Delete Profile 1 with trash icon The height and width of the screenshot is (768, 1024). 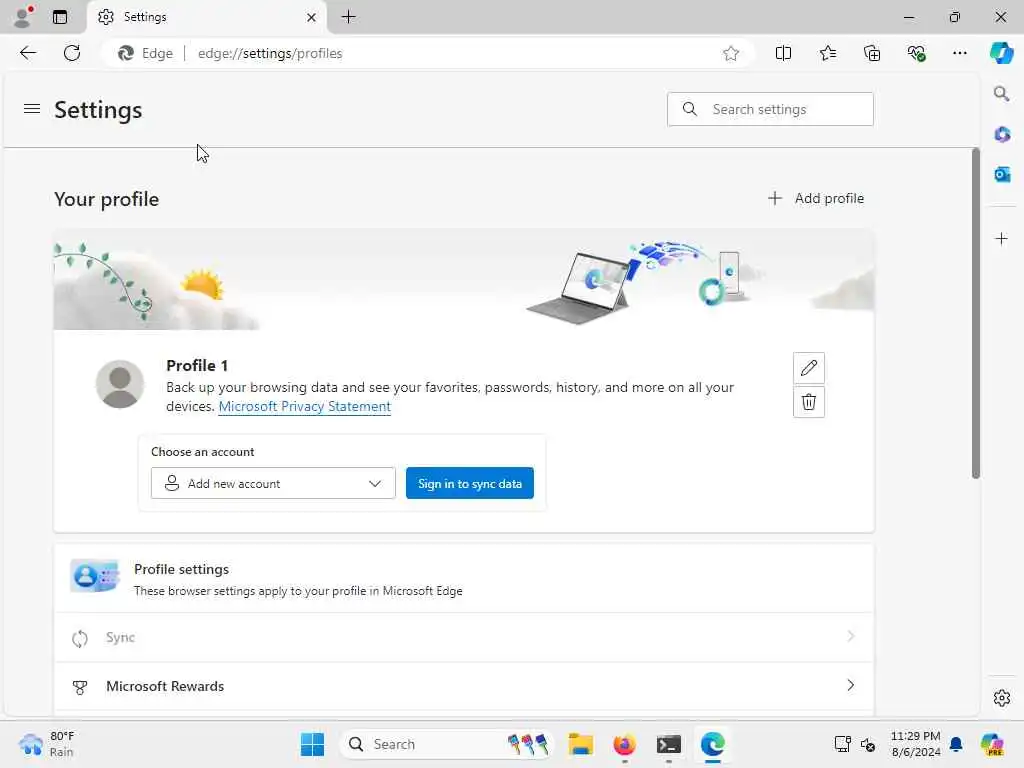tap(808, 402)
